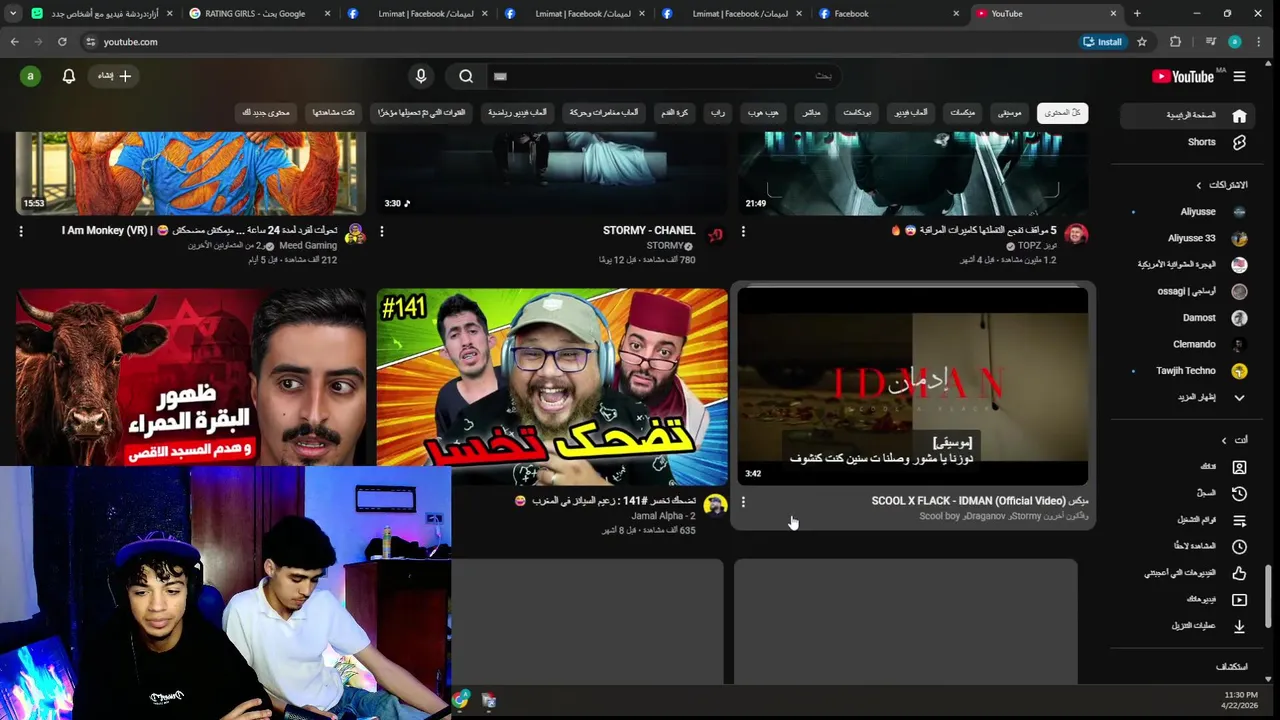Reload the youtube.com page
The image size is (1280, 720).
[x=62, y=42]
